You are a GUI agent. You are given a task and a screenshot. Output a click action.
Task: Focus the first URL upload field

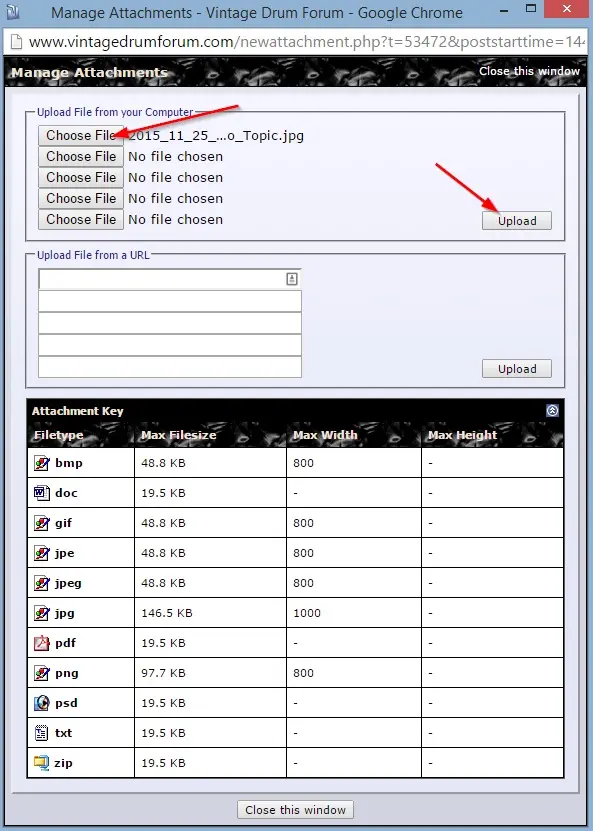pos(170,279)
